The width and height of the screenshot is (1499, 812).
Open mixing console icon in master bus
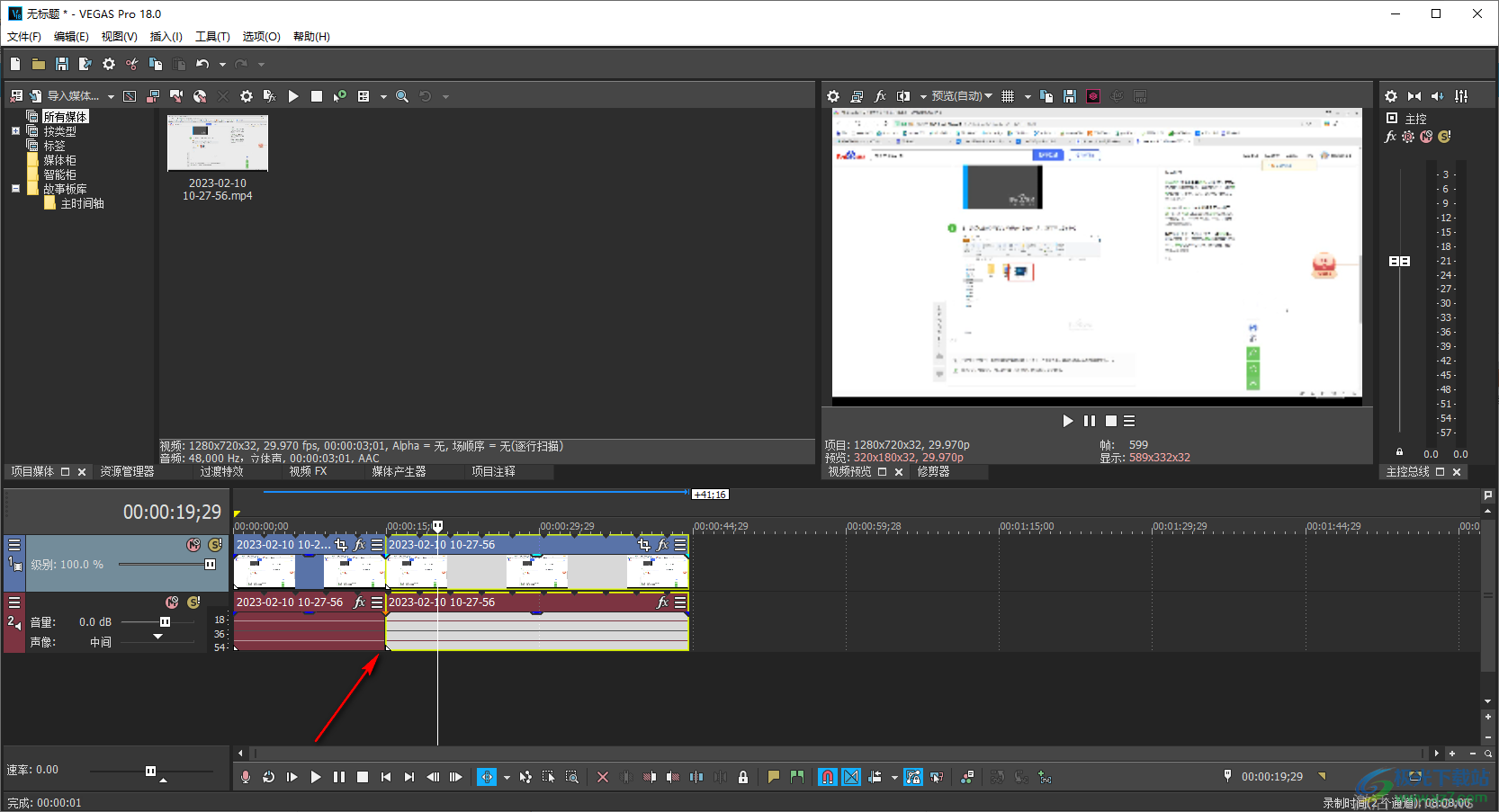pyautogui.click(x=1461, y=96)
